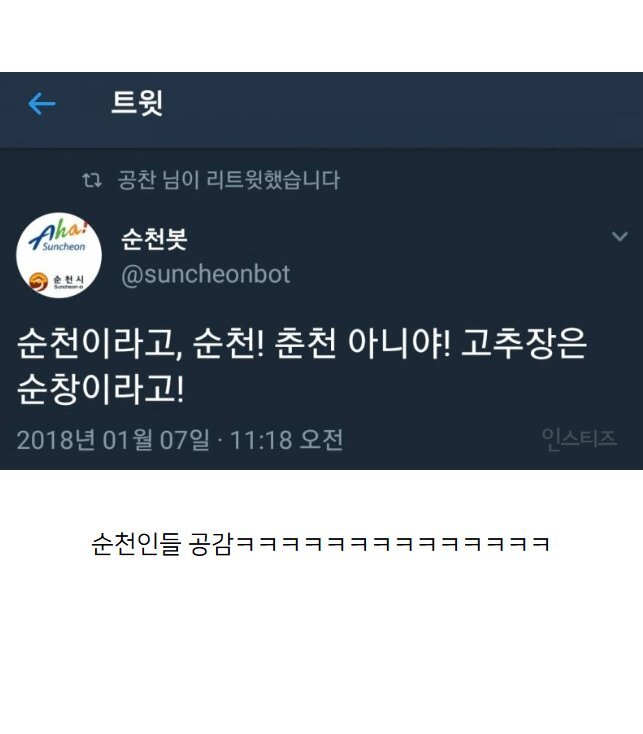643x734 pixels.
Task: Click the 11:18 오전 time stamp
Action: [286, 440]
